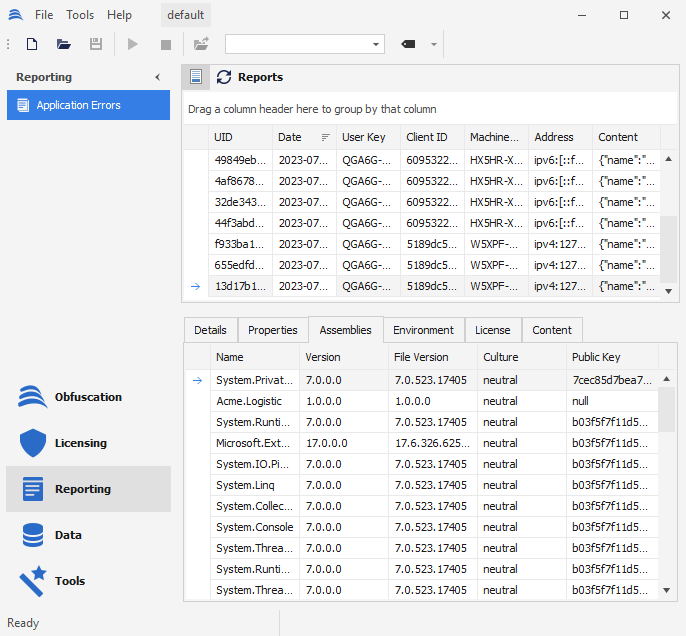Viewport: 686px width, 636px height.
Task: Click the tag label icon in toolbar
Action: 408,44
